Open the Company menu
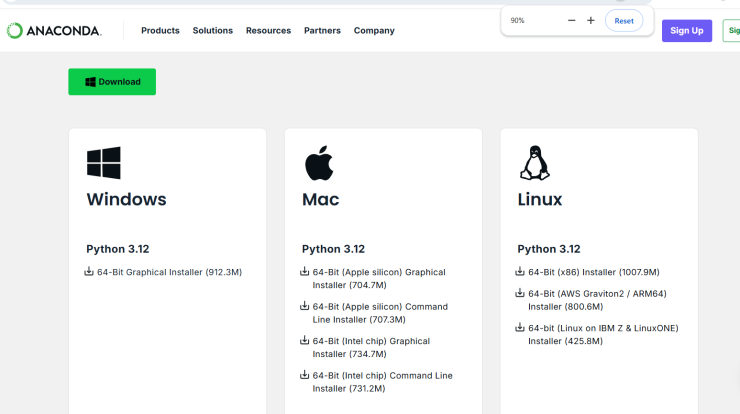The height and width of the screenshot is (414, 740). click(x=374, y=31)
